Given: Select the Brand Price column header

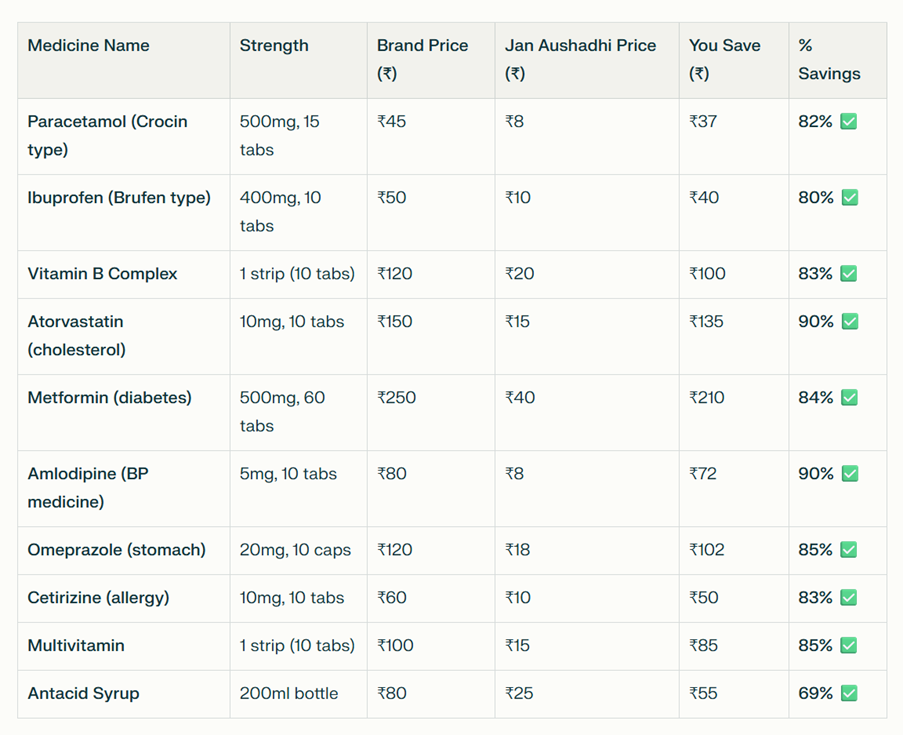Looking at the screenshot, I should (x=422, y=46).
